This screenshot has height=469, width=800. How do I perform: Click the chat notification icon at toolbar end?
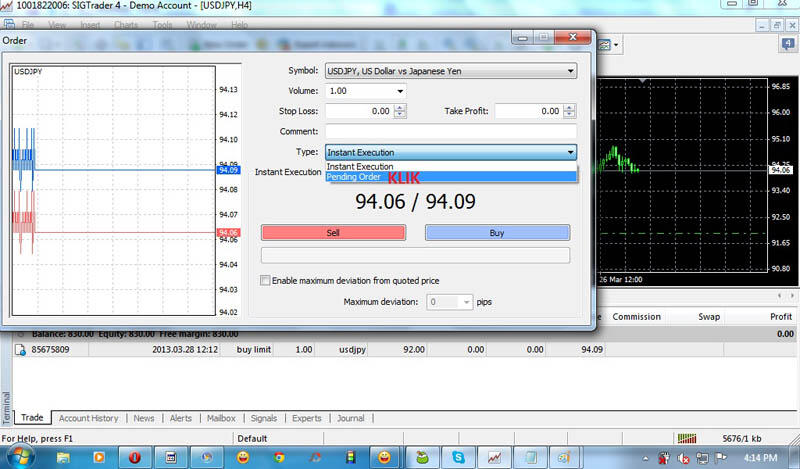[788, 44]
